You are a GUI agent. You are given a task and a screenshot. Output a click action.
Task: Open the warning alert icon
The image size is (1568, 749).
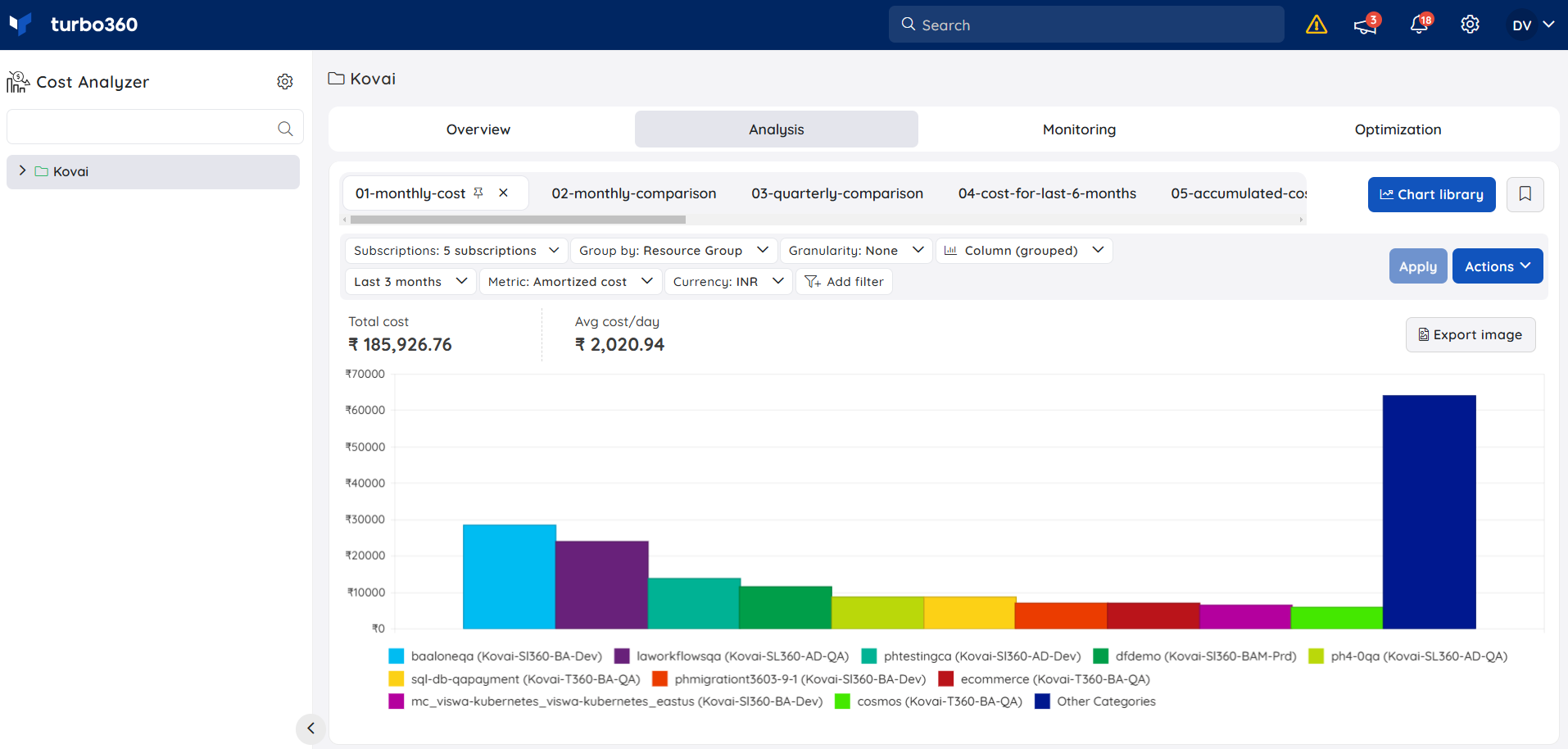tap(1316, 25)
